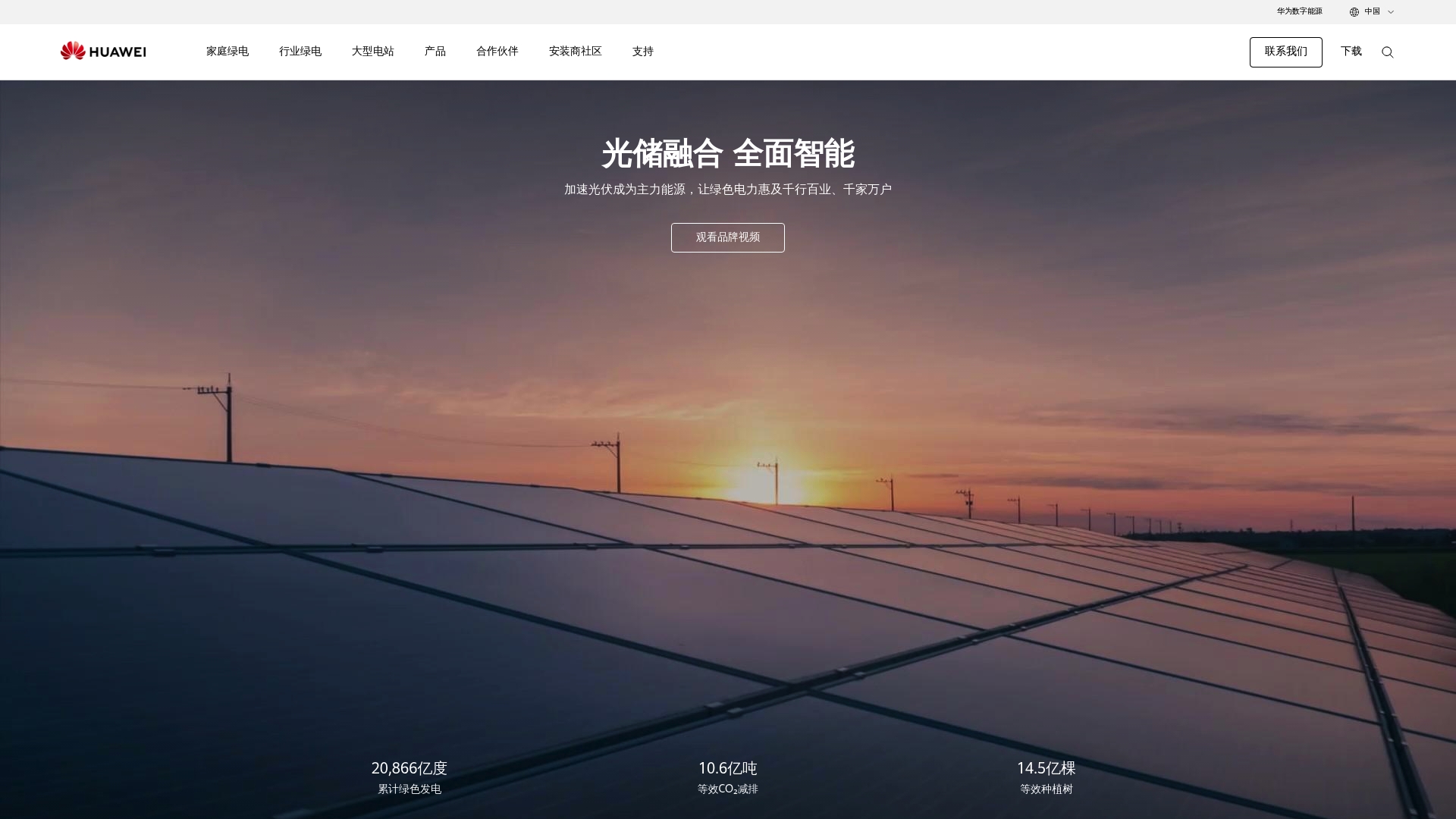Click the Huawei logo

(102, 51)
